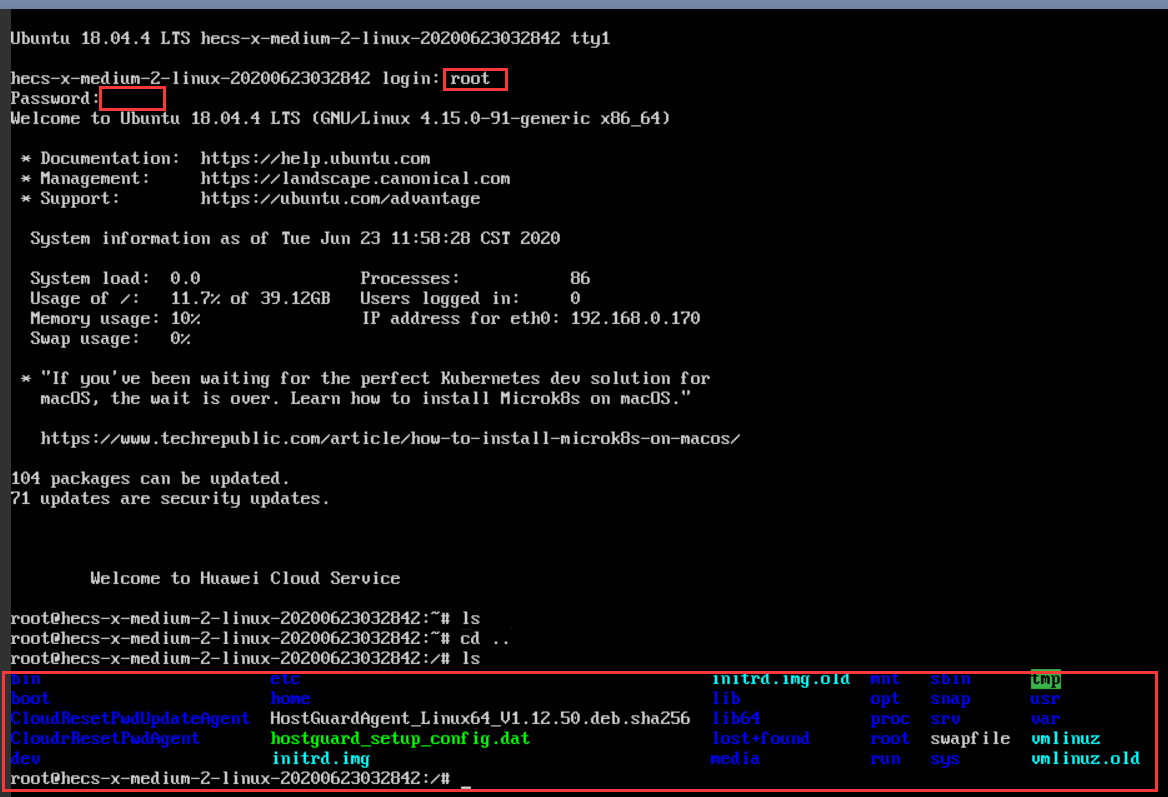Screen dimensions: 1168x797
Task: Click the 'boot' directory name
Action: click(x=30, y=699)
